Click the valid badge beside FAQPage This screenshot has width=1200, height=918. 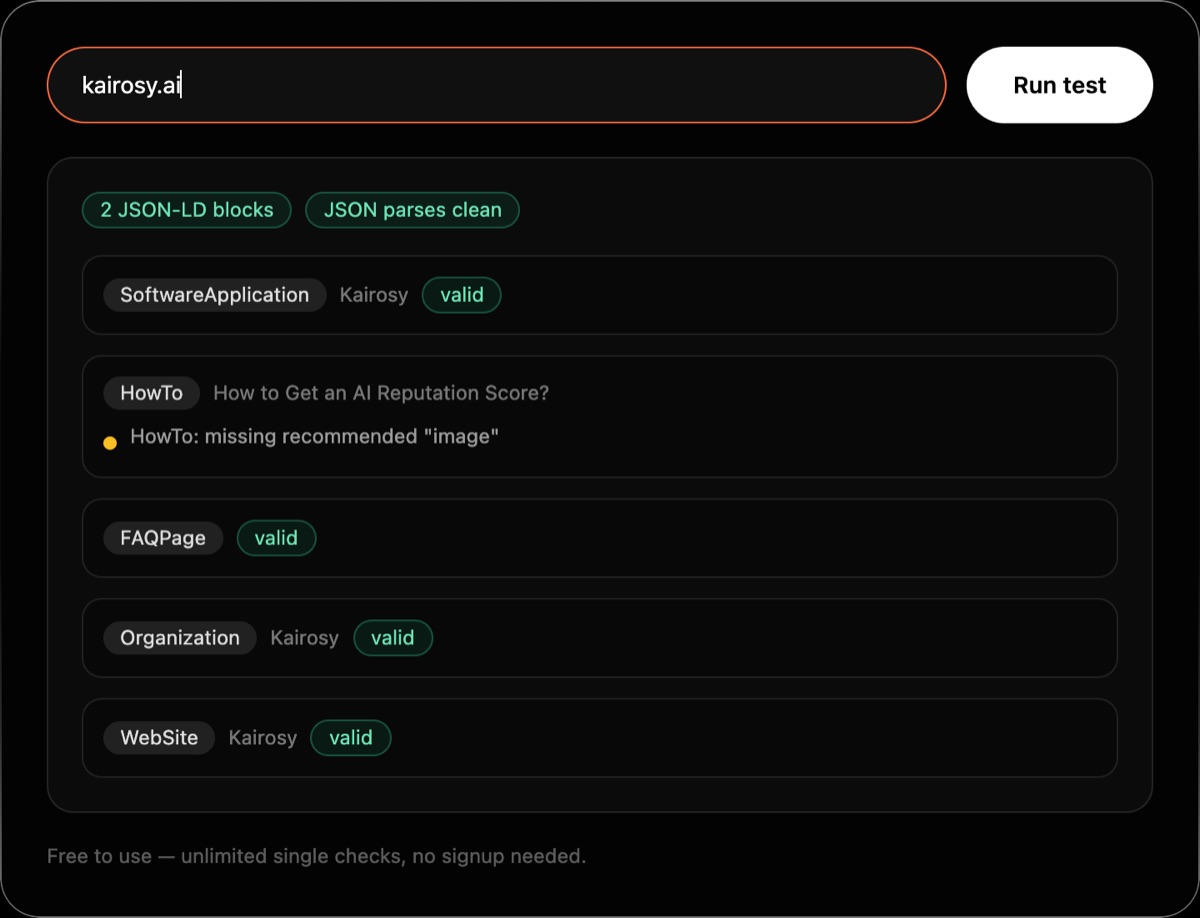pyautogui.click(x=276, y=538)
